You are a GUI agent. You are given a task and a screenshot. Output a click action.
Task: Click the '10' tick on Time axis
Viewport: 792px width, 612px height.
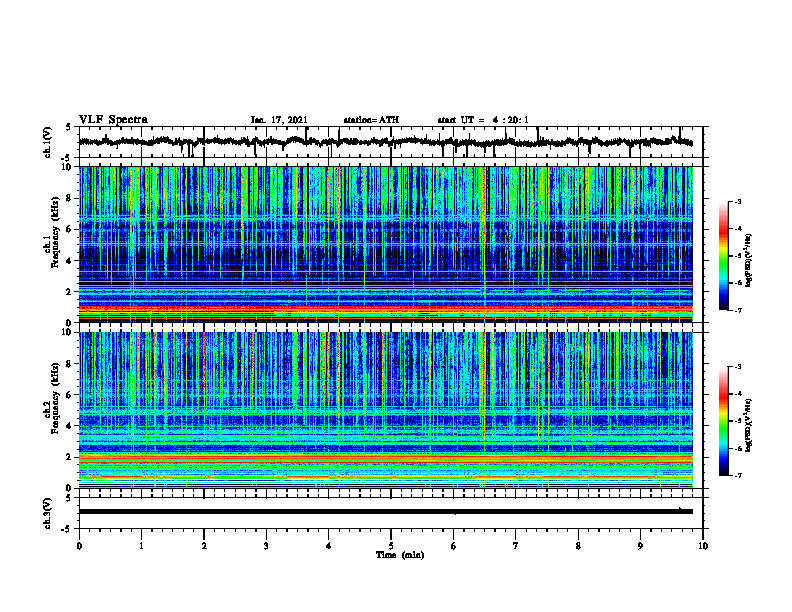pyautogui.click(x=703, y=546)
